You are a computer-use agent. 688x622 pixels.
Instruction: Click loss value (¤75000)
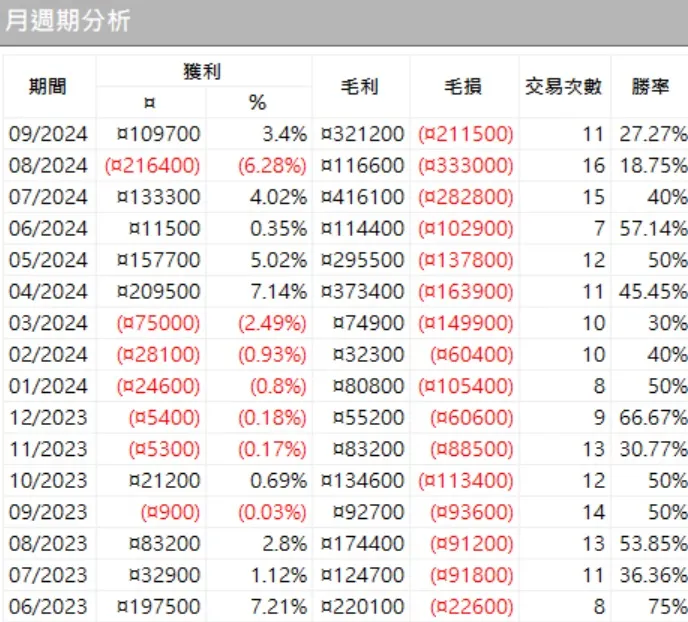[x=158, y=323]
